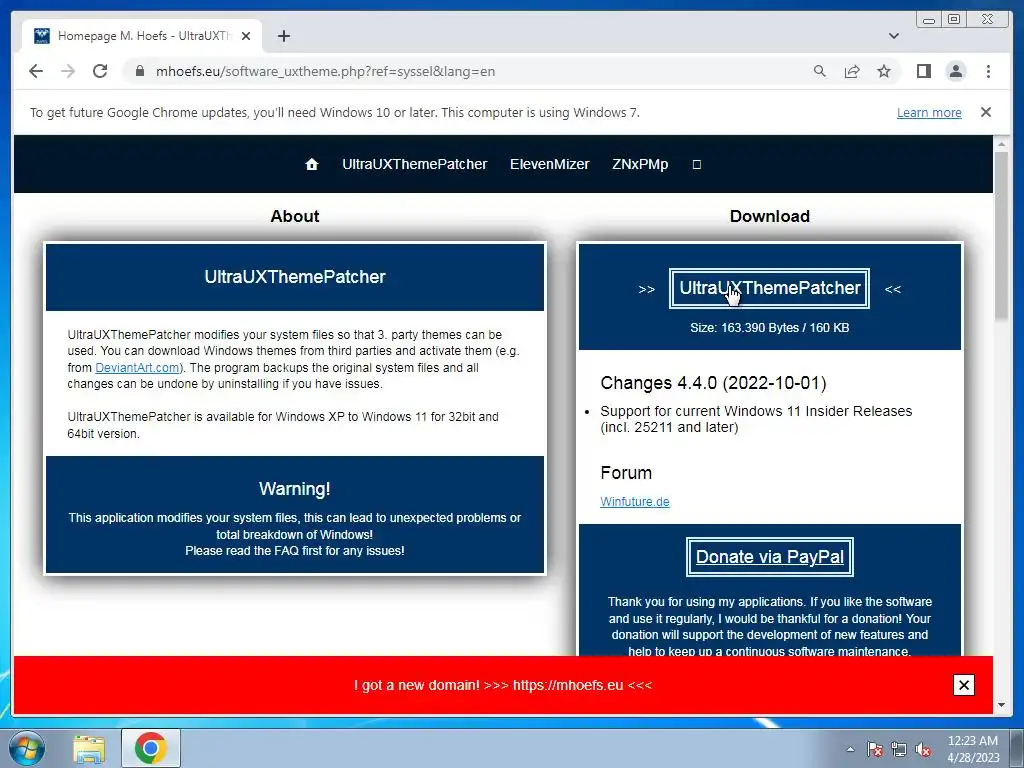Open ZNxPMp nav menu item
The height and width of the screenshot is (768, 1024).
click(x=640, y=165)
